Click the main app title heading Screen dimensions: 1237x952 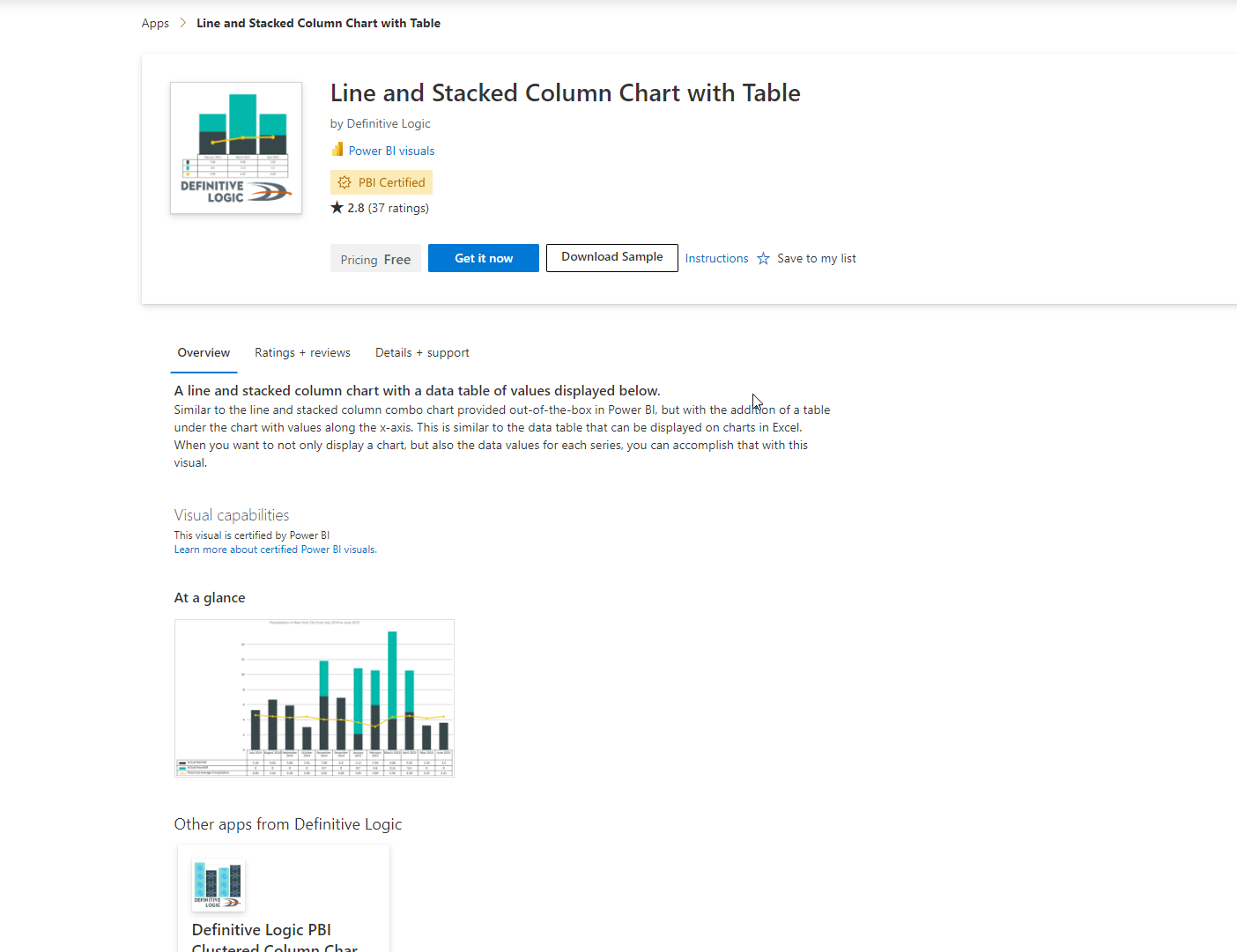coord(566,92)
